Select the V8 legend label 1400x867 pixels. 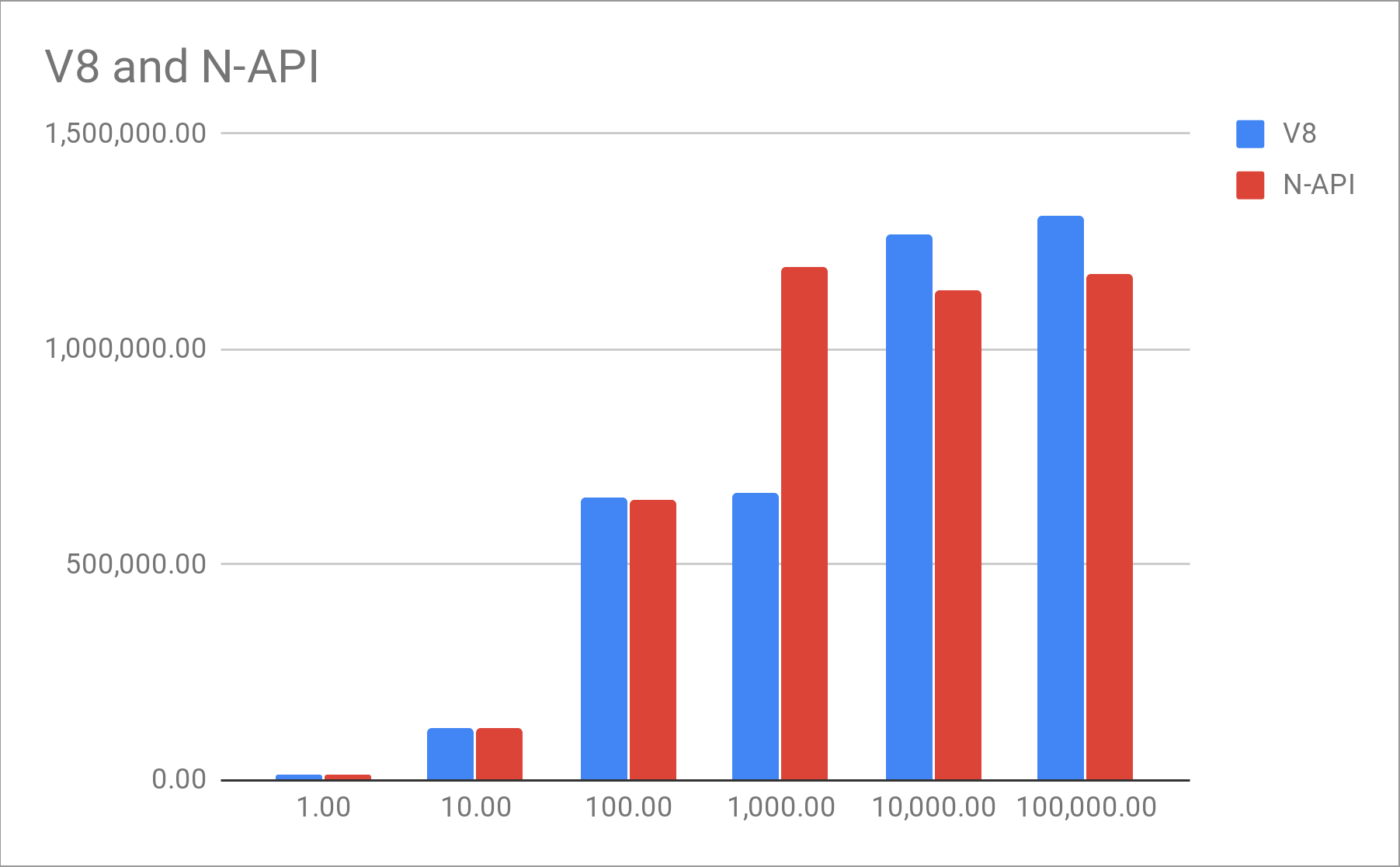pos(1299,134)
